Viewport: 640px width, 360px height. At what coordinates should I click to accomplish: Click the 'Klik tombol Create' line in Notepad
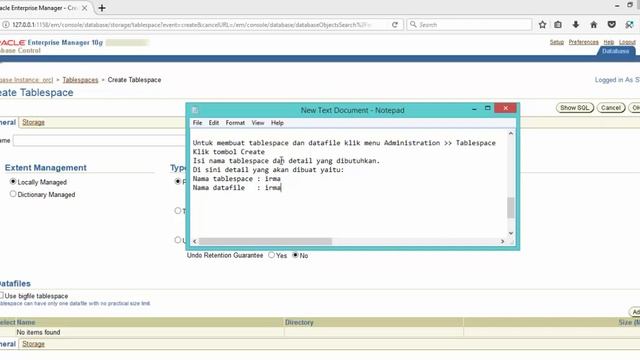pos(229,152)
